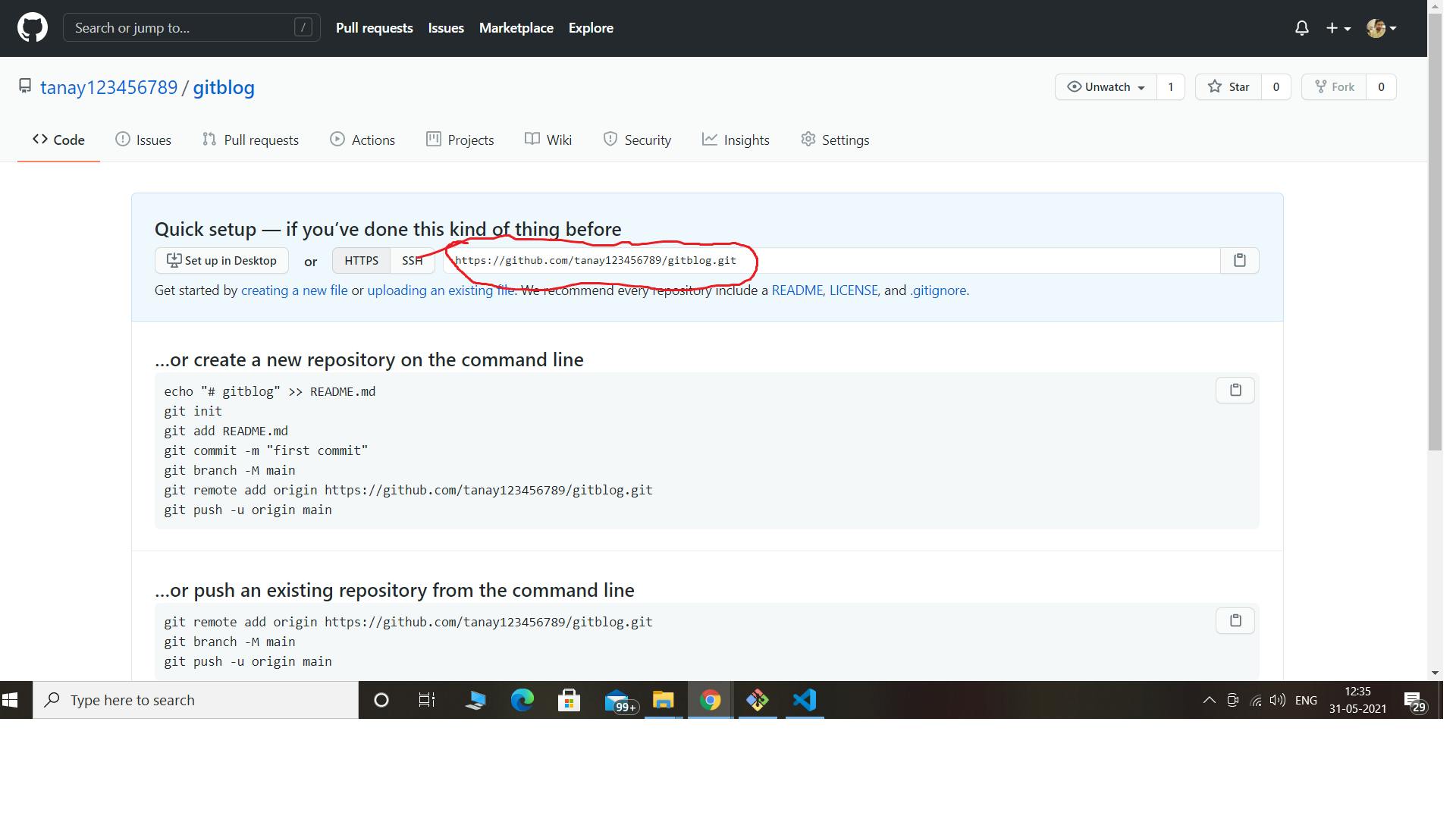Screen dimensions: 1456x819
Task: Open Microsoft Store from taskbar
Action: [569, 700]
